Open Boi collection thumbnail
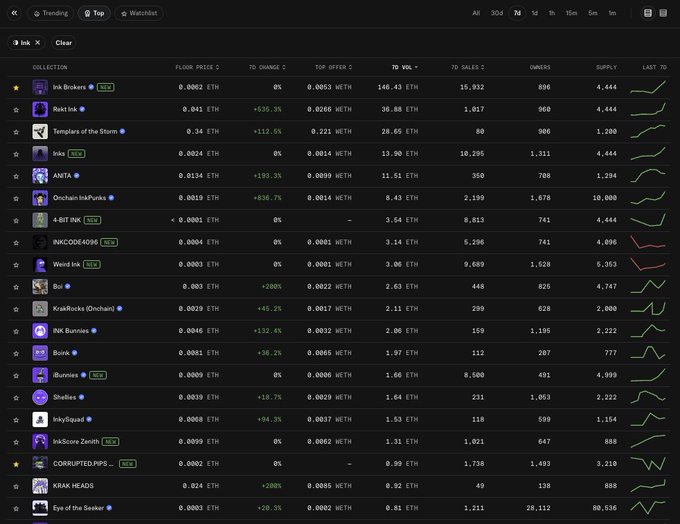The width and height of the screenshot is (680, 524). pyautogui.click(x=40, y=286)
